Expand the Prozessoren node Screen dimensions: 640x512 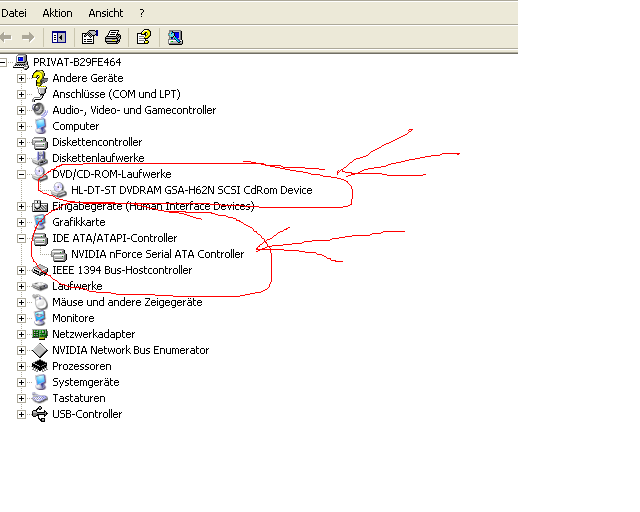pyautogui.click(x=22, y=366)
